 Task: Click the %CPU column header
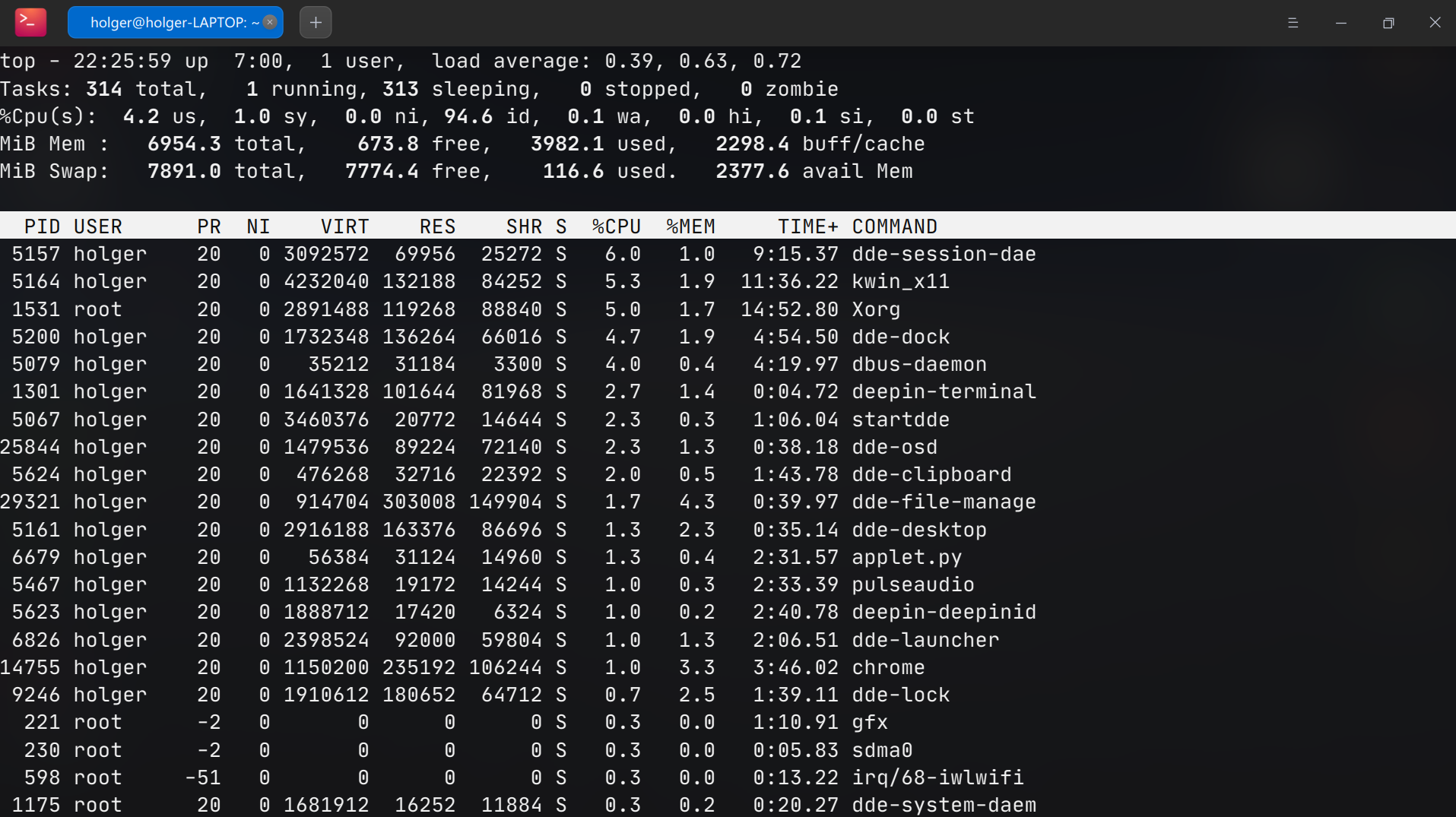[x=616, y=226]
